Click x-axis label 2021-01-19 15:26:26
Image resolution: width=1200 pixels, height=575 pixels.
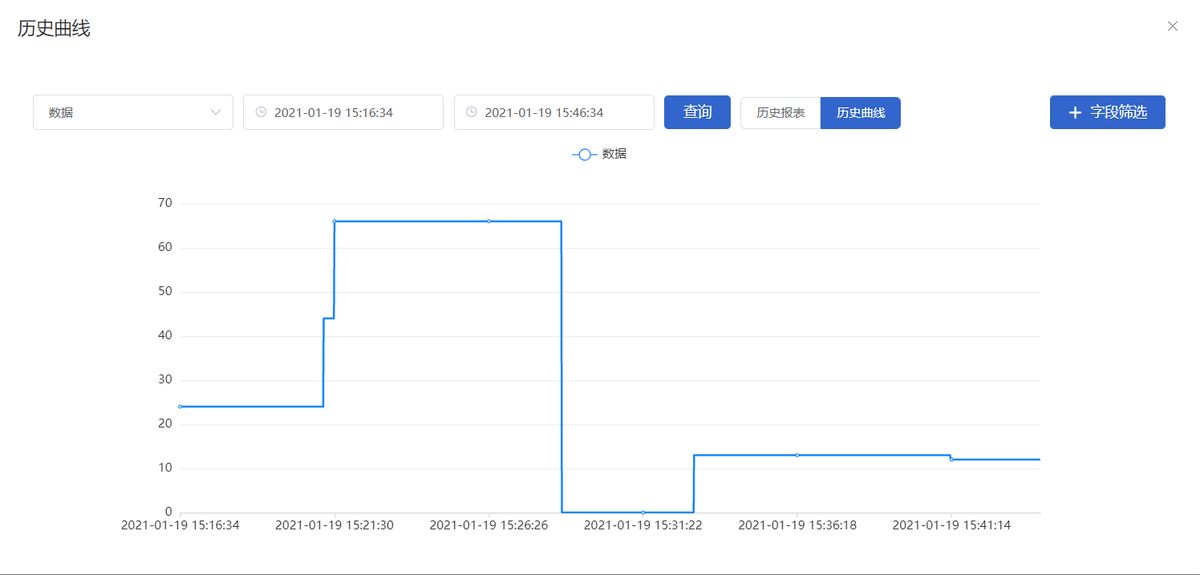(489, 525)
